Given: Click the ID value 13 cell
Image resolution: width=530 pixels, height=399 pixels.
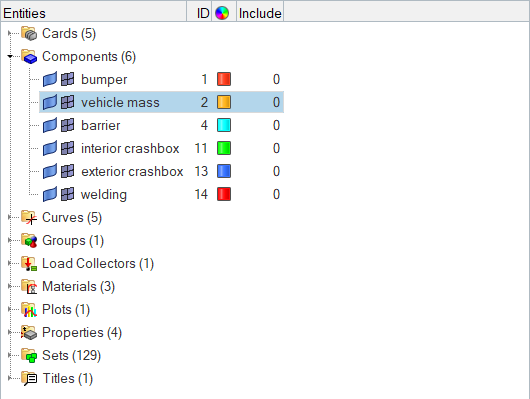Looking at the screenshot, I should [201, 171].
